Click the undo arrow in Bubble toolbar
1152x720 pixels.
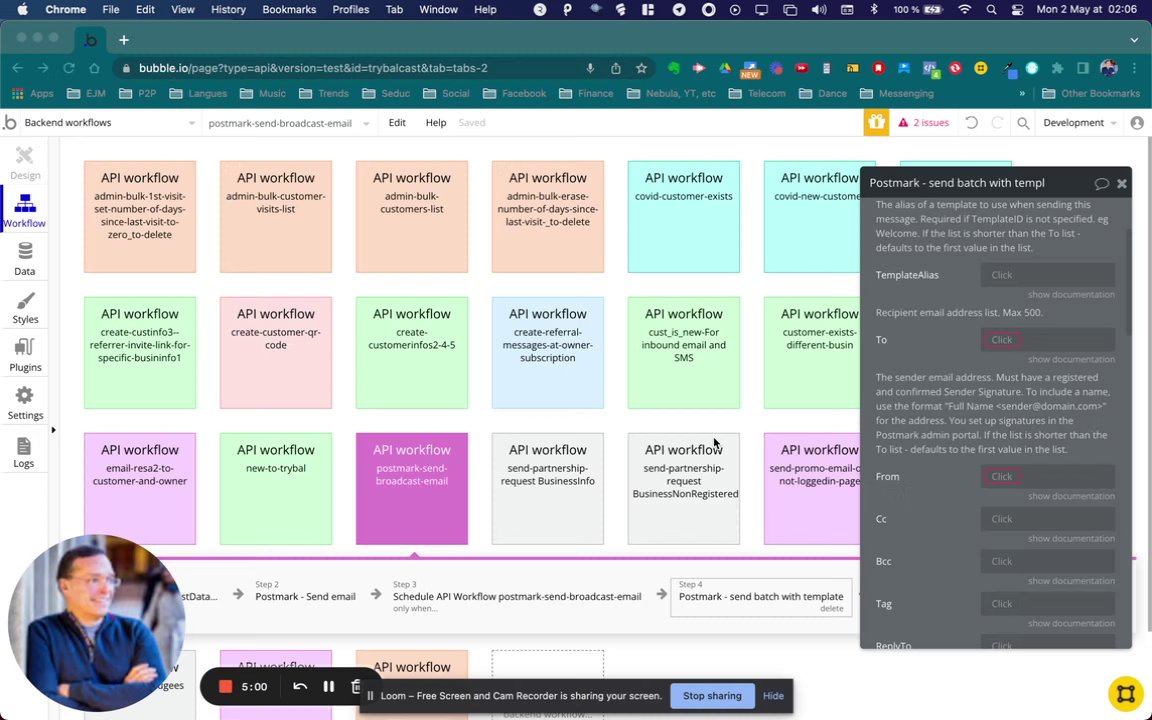point(971,123)
